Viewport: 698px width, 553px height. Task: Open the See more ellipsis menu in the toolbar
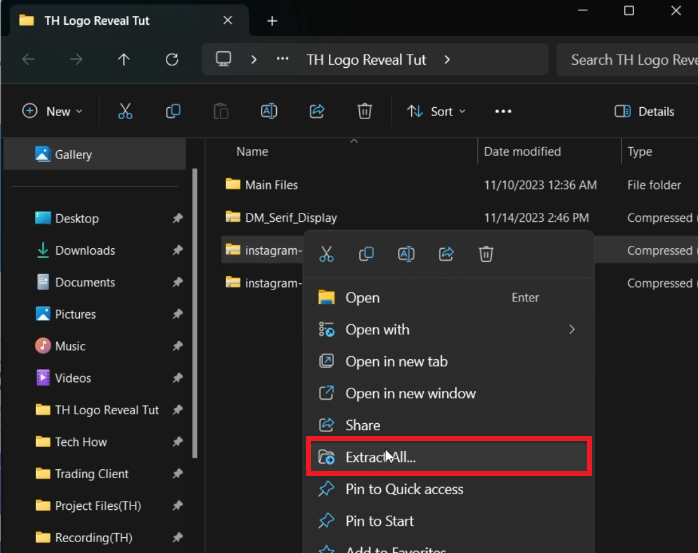[x=503, y=111]
